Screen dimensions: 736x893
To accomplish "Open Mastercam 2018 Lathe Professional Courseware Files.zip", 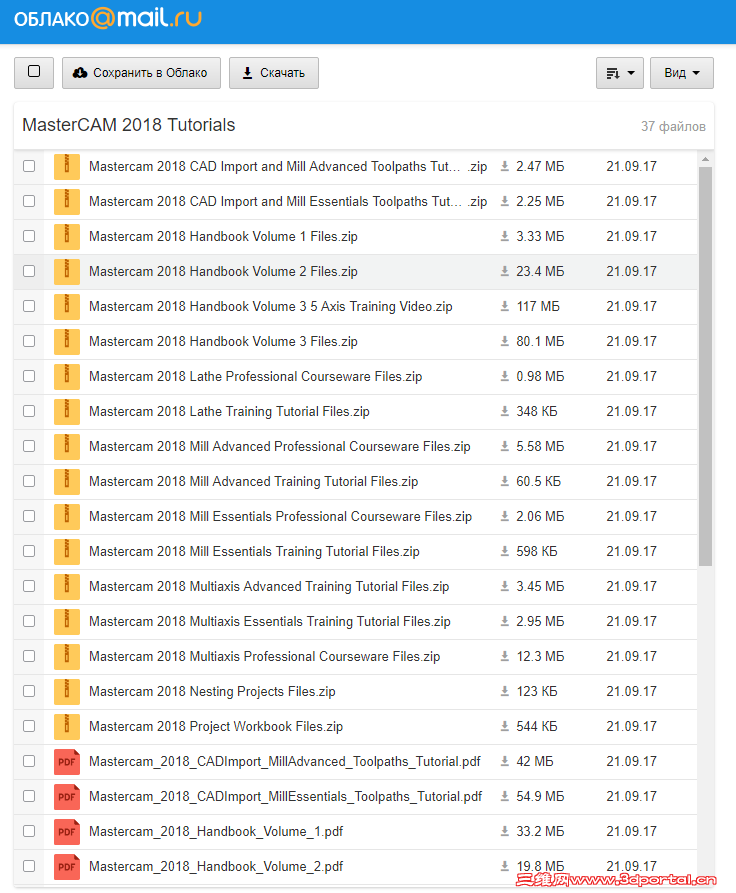I will (255, 376).
